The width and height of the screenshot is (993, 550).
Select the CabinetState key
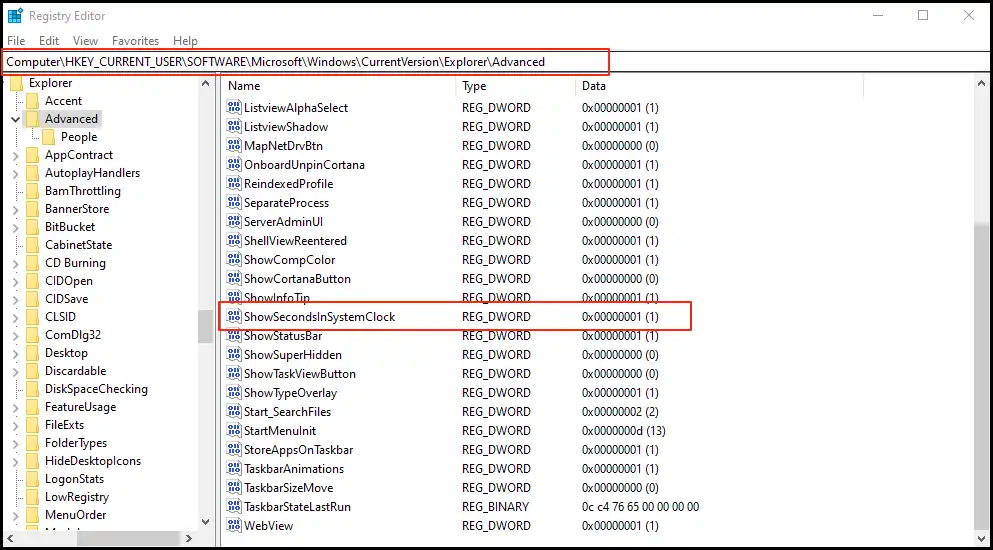pos(79,245)
